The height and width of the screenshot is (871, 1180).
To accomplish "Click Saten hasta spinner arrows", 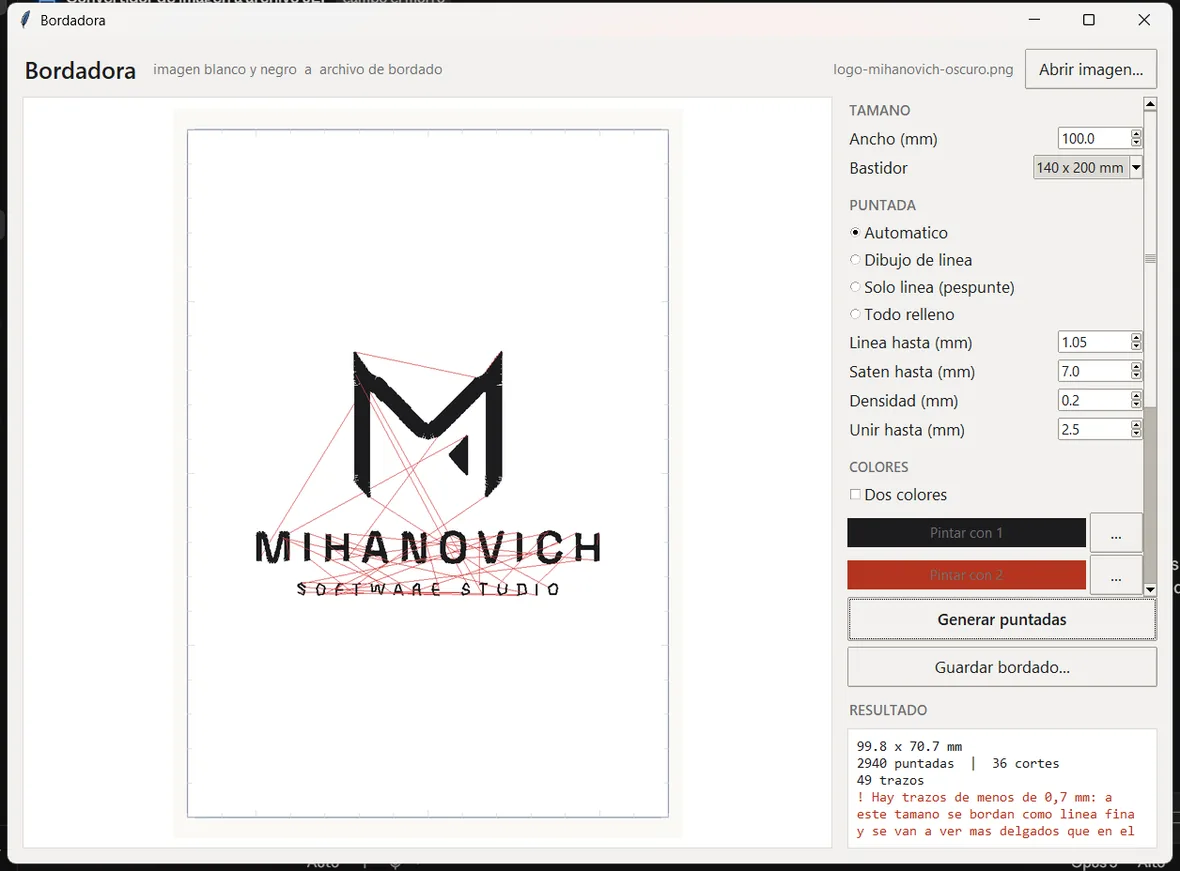I will pos(1136,371).
